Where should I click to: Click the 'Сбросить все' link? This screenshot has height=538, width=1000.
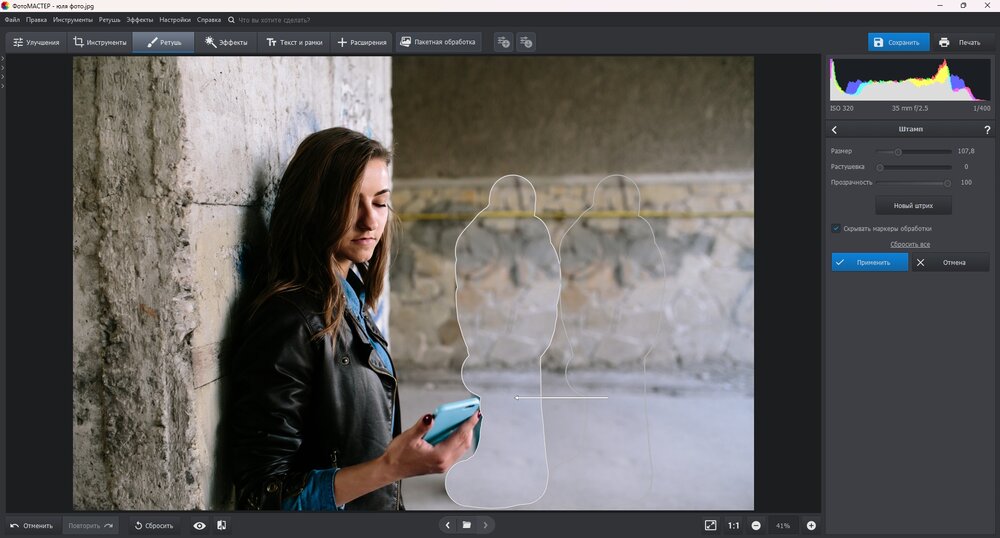[910, 244]
